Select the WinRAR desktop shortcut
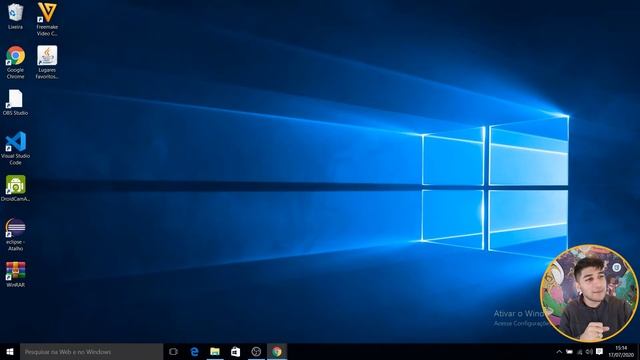The image size is (640, 360). click(x=15, y=274)
